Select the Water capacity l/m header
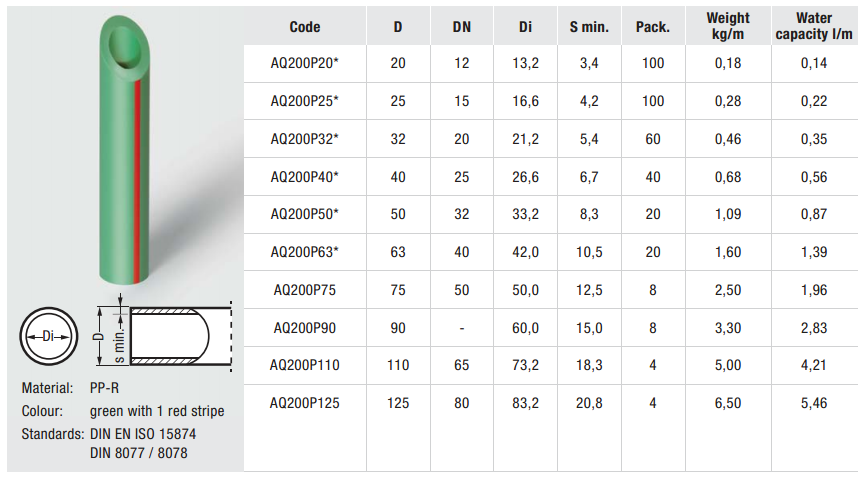 (814, 26)
